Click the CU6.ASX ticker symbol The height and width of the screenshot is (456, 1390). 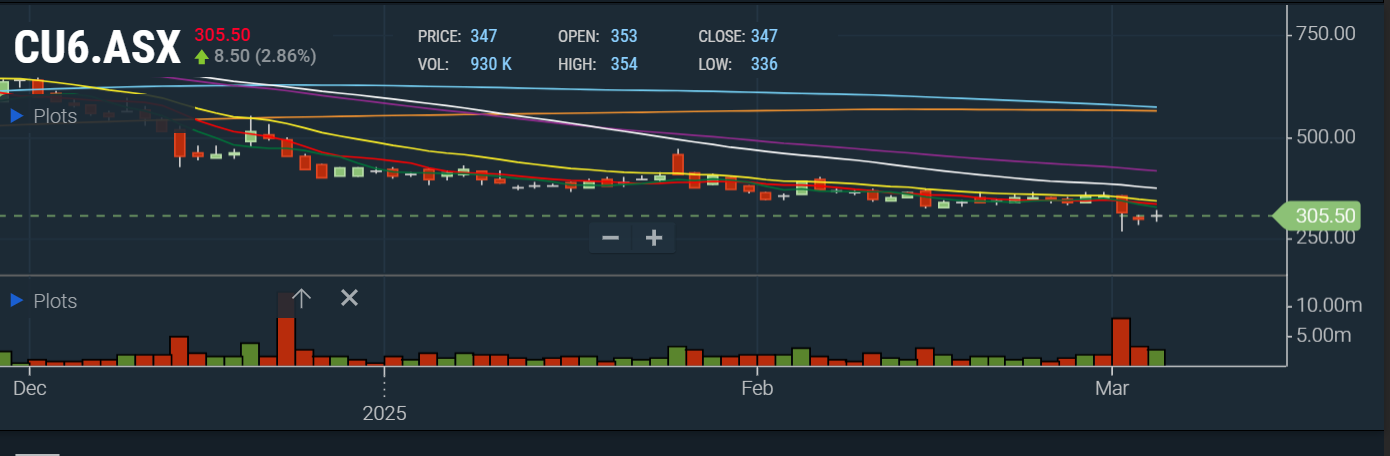click(97, 46)
